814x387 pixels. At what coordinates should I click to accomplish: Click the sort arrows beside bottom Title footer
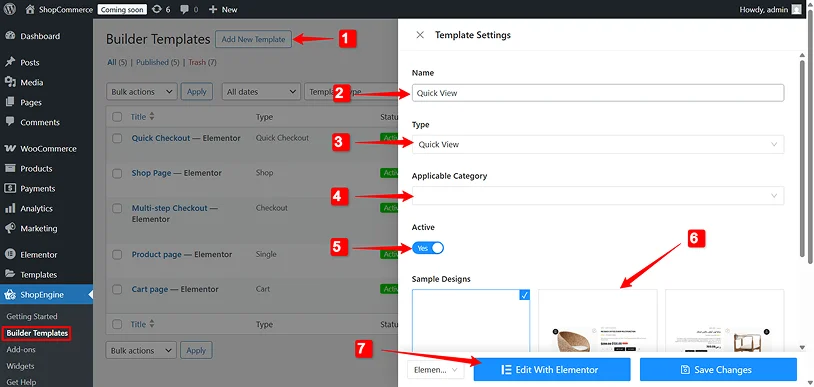(x=152, y=324)
